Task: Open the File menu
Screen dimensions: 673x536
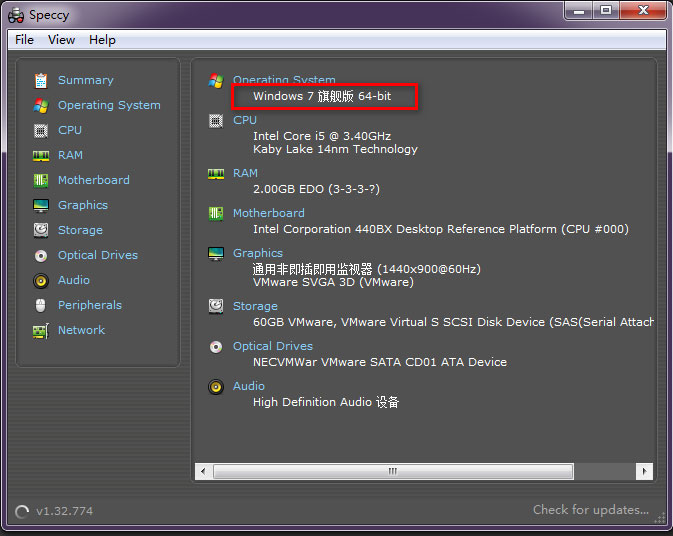Action: tap(24, 40)
